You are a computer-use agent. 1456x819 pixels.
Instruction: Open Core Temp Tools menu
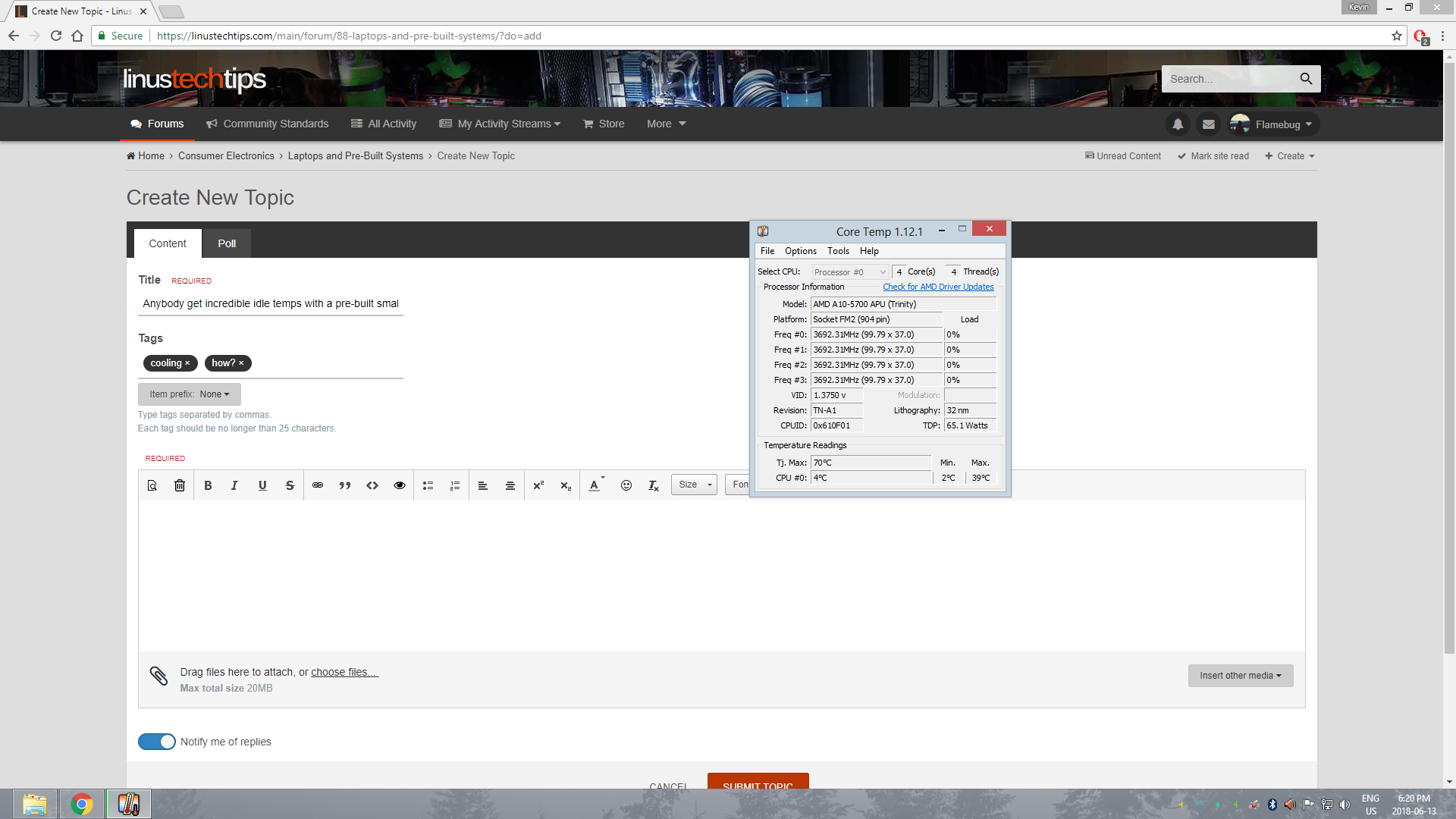[838, 251]
